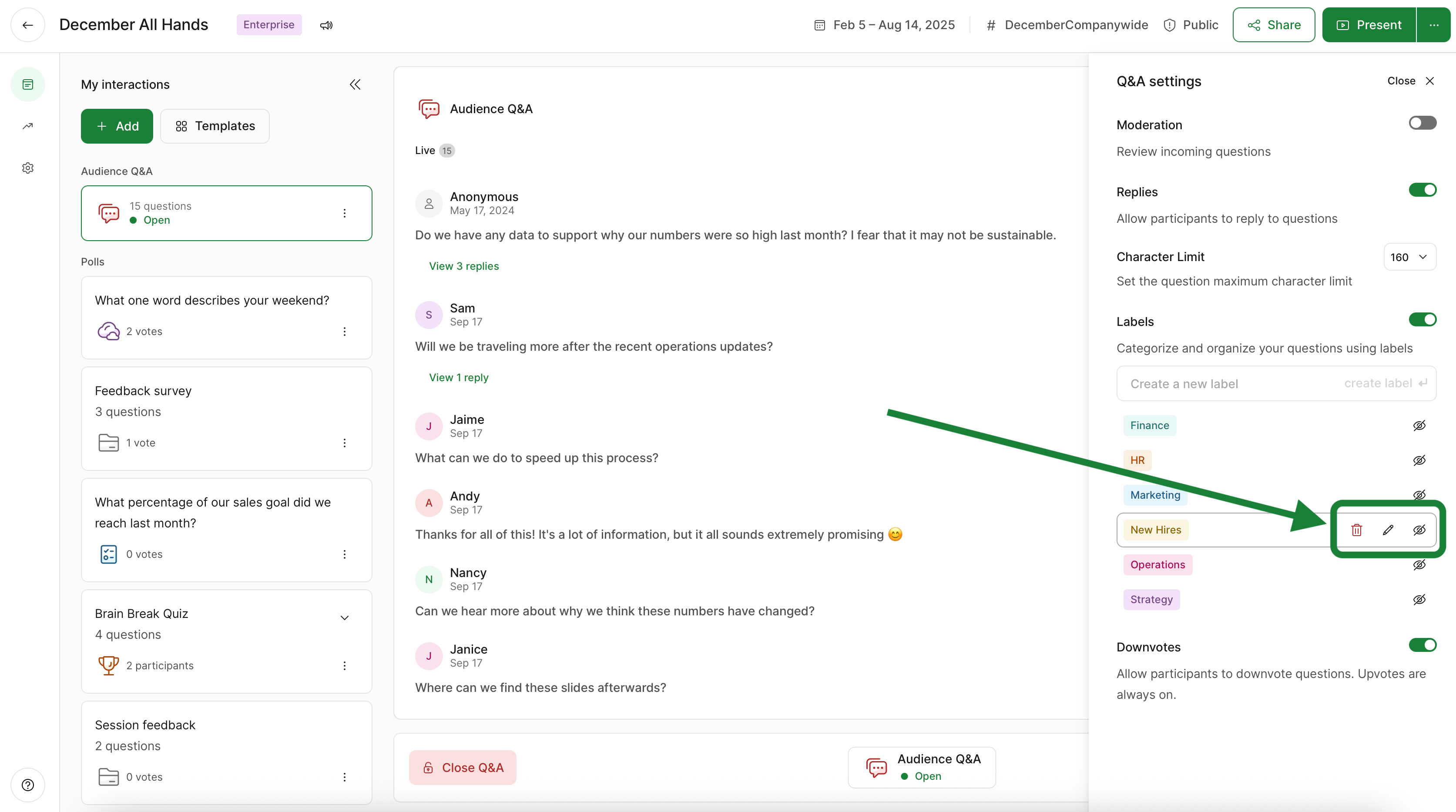Click the event dates calendar icon
This screenshot has height=812, width=1456.
[819, 25]
